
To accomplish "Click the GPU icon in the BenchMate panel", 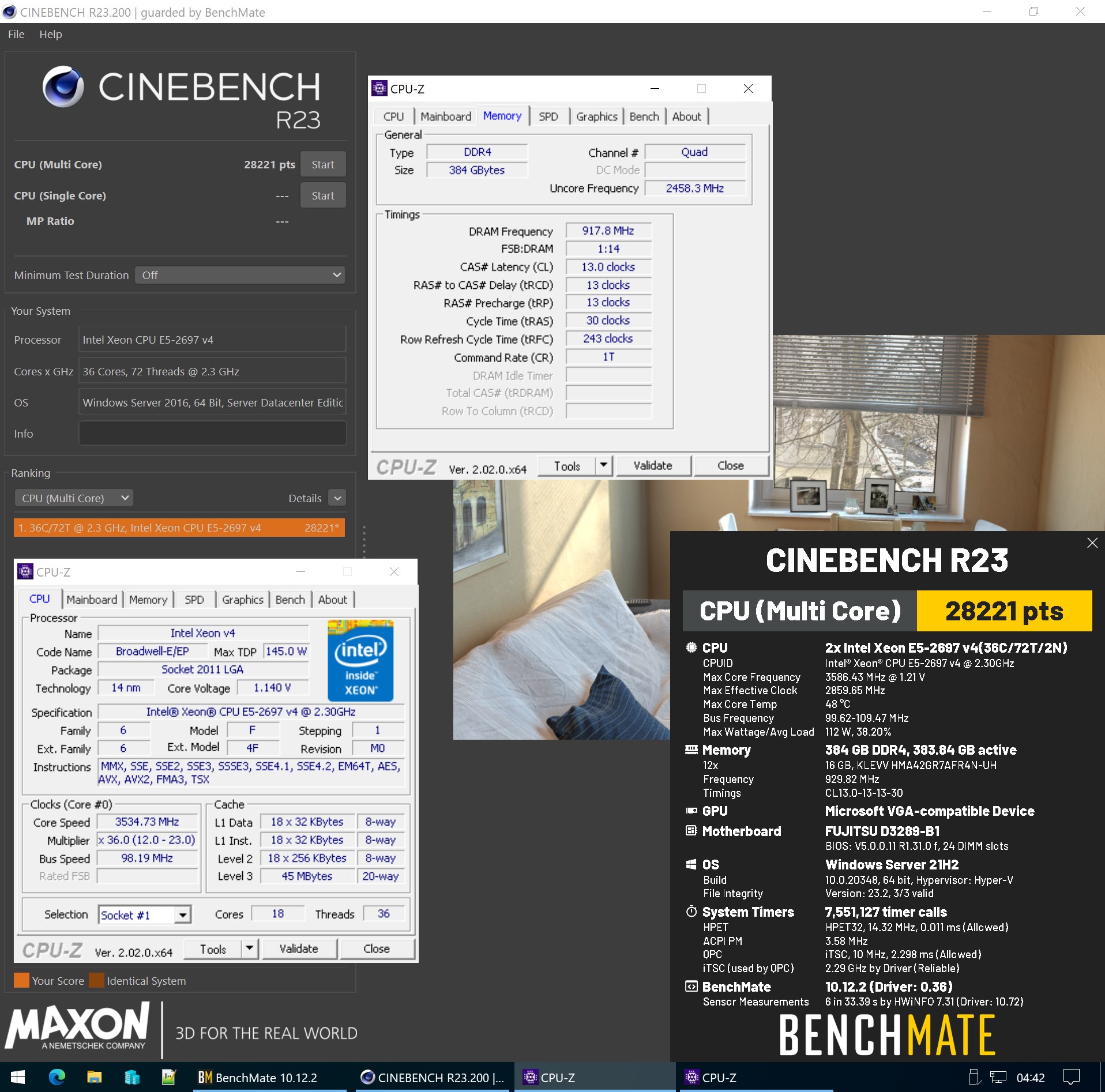I will [691, 811].
